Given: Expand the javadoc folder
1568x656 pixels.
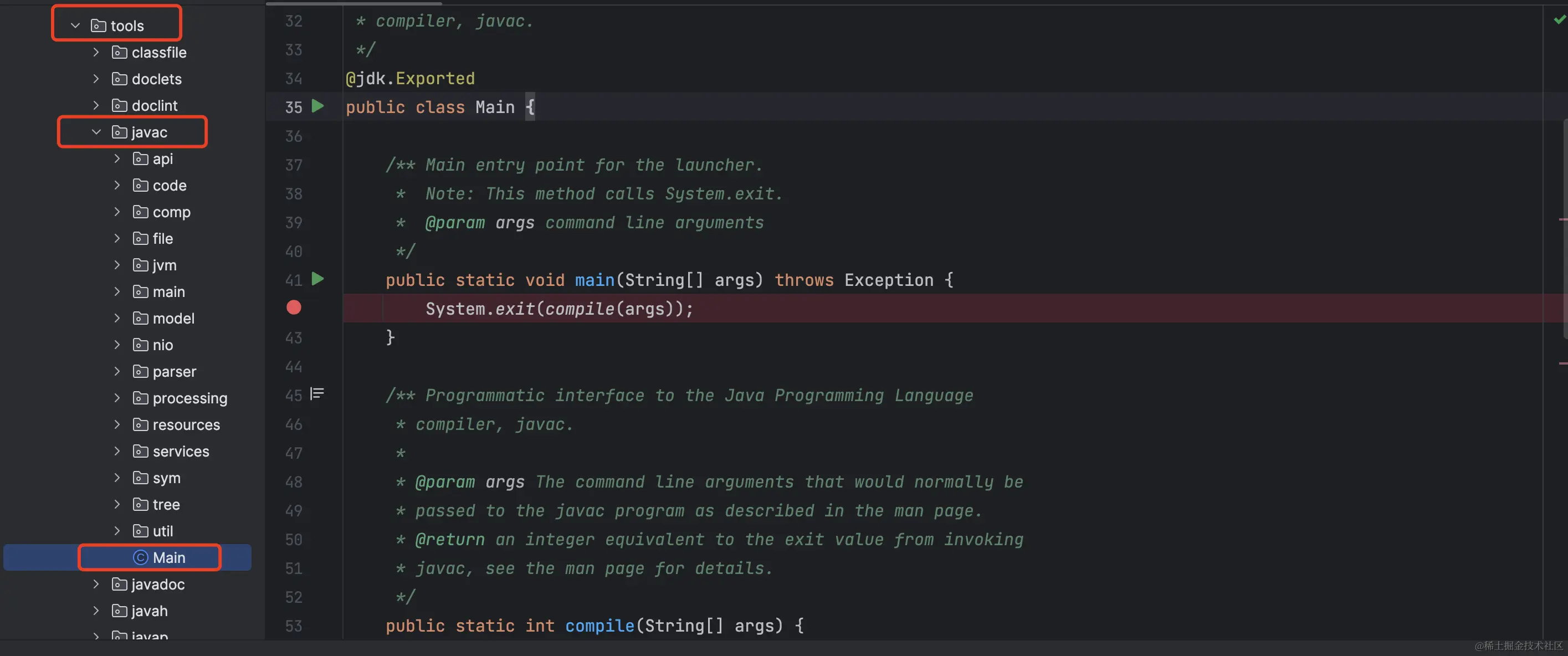Looking at the screenshot, I should pos(96,584).
